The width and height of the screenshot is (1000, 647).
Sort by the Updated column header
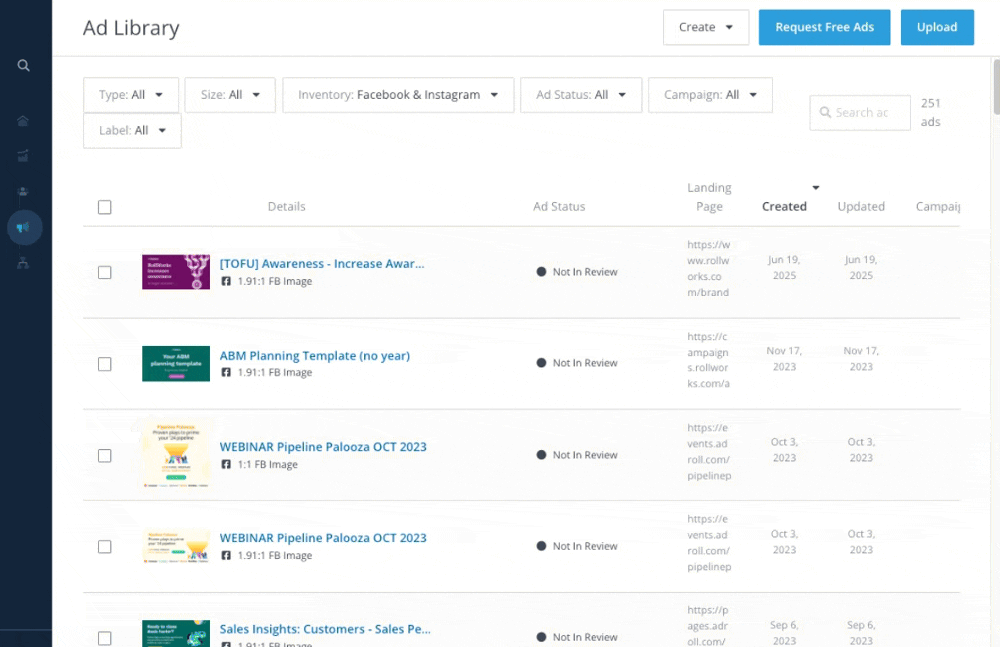click(x=860, y=207)
